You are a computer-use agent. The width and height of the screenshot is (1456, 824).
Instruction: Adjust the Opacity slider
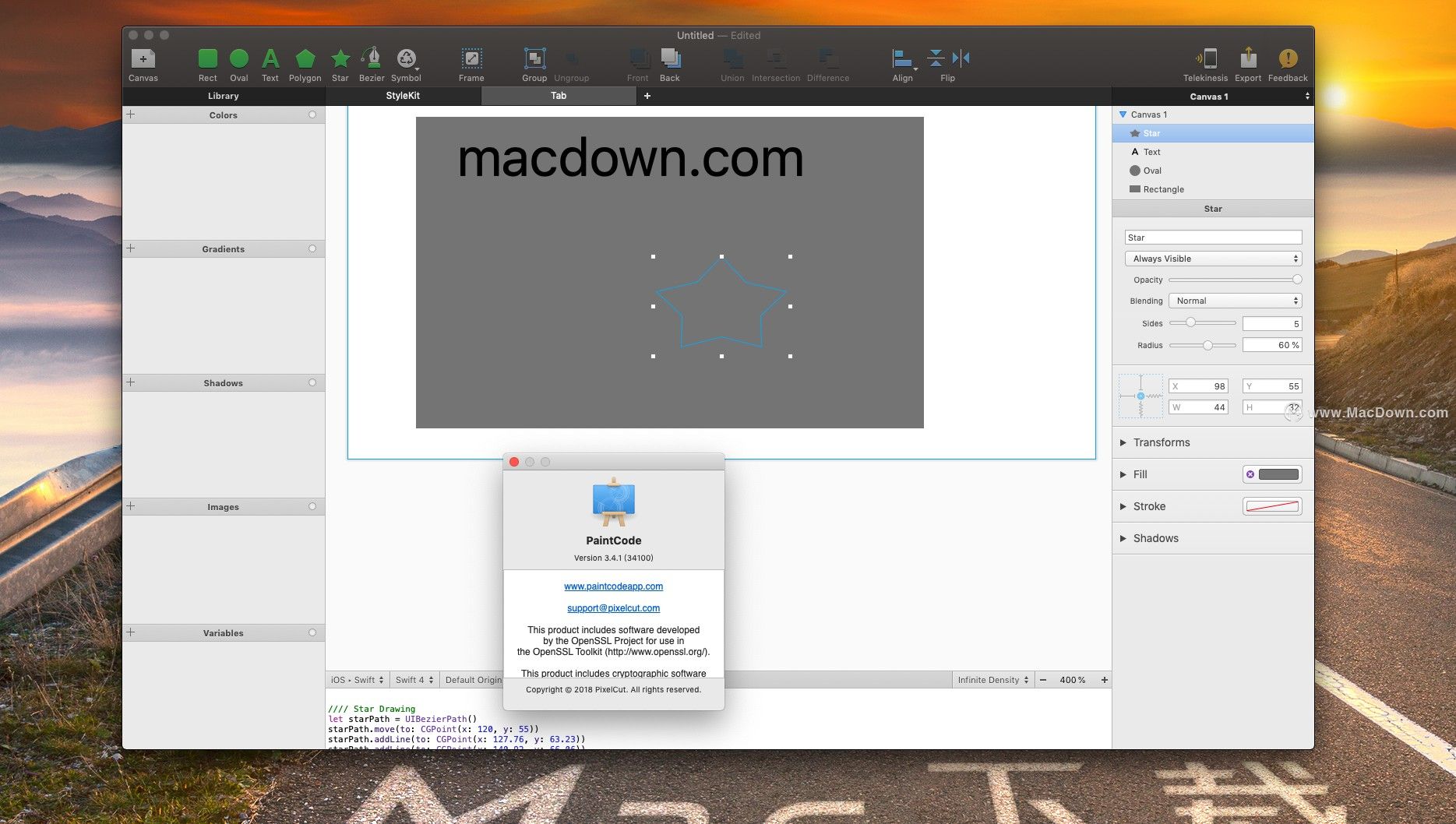pyautogui.click(x=1235, y=280)
